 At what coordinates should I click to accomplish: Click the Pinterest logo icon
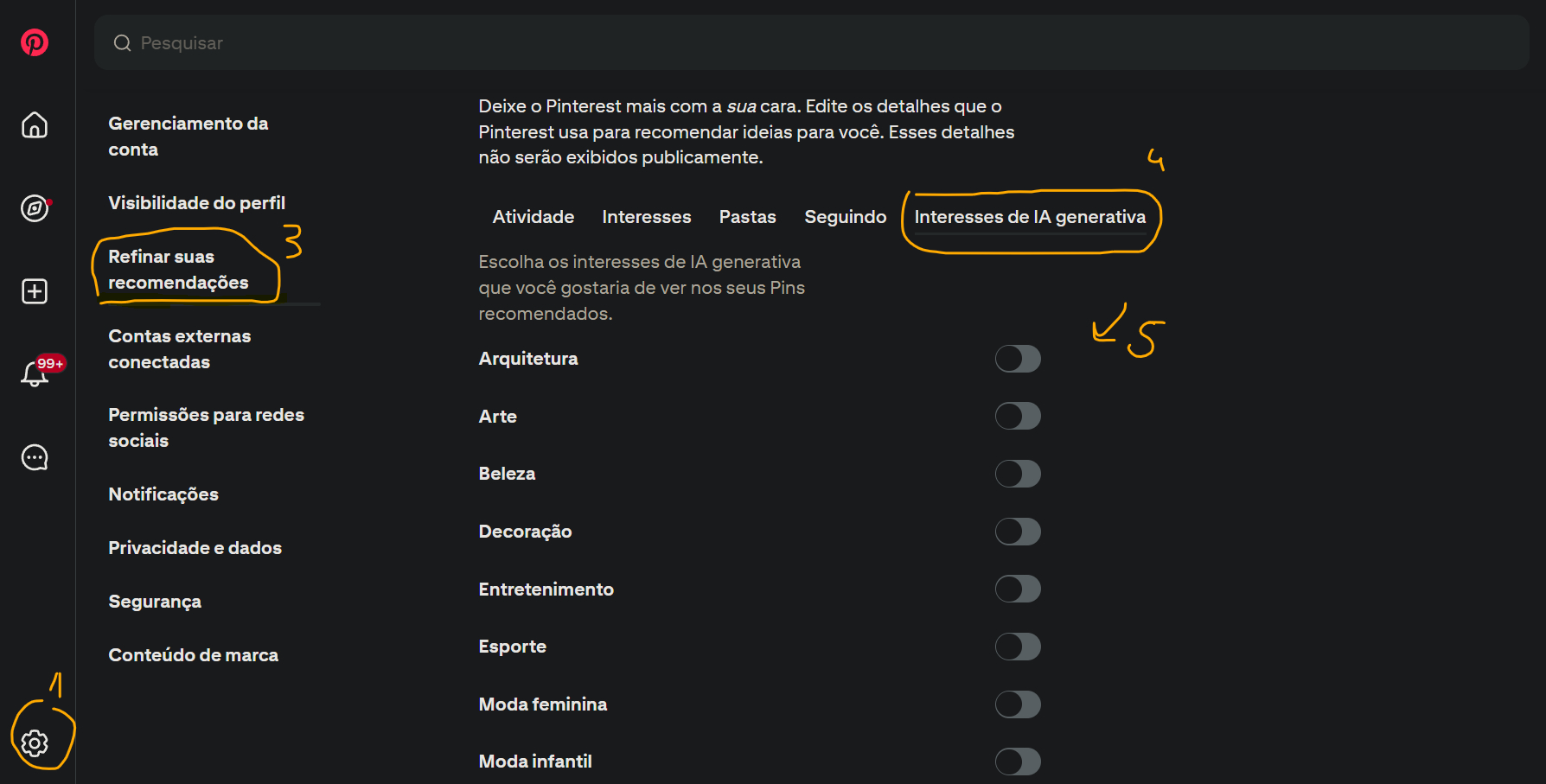[x=35, y=42]
